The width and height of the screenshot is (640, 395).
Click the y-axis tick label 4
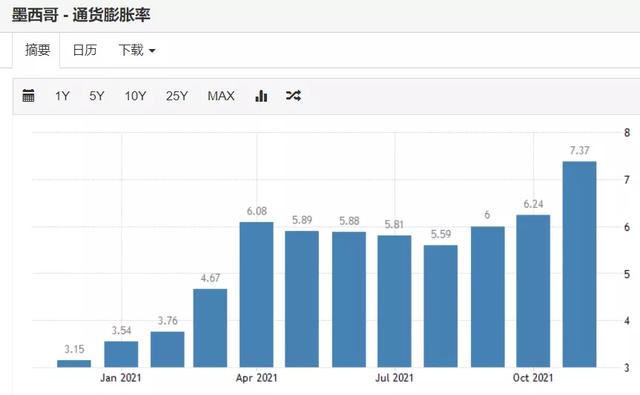click(627, 321)
